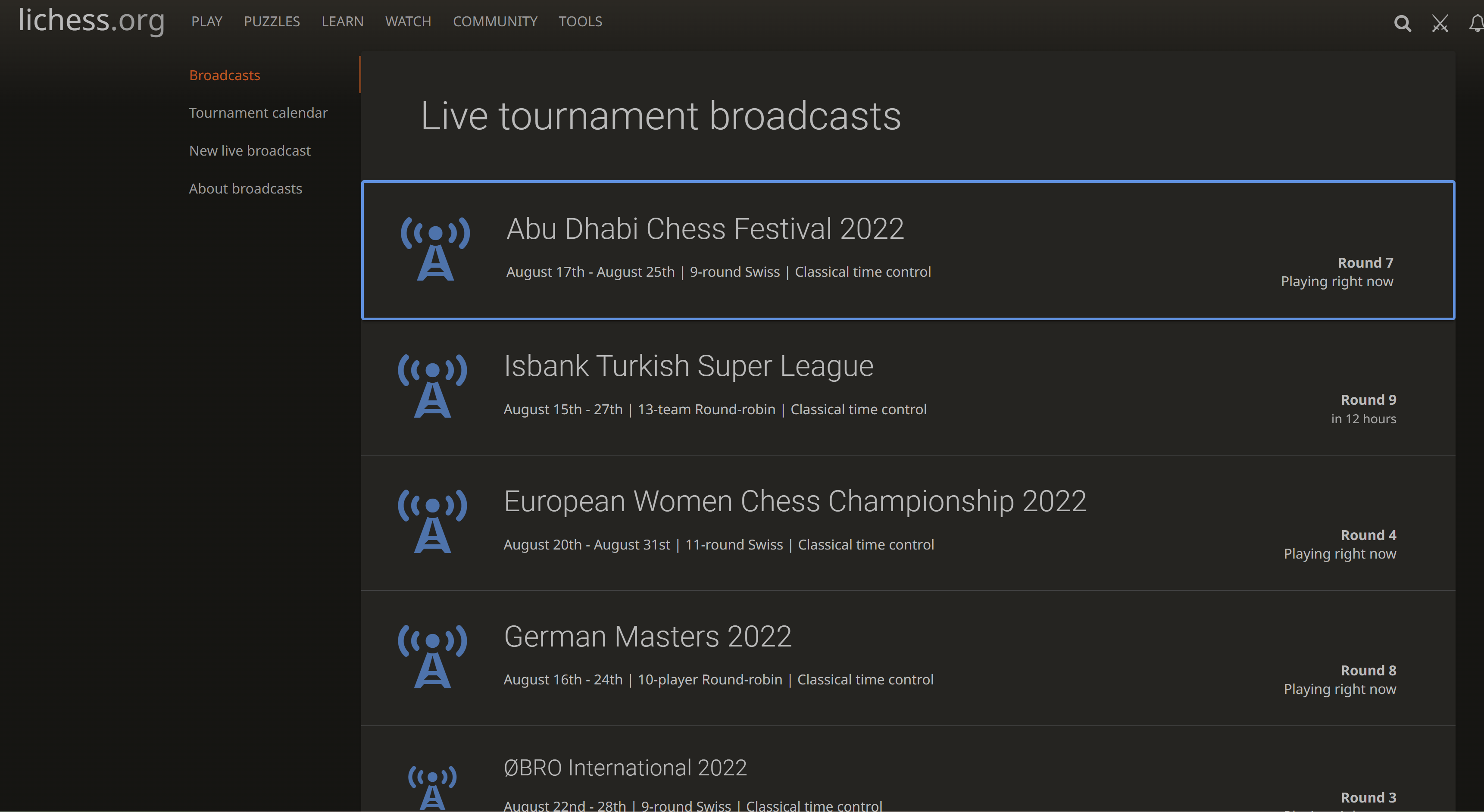Open German Masters 2022 title
The image size is (1484, 812).
point(647,636)
